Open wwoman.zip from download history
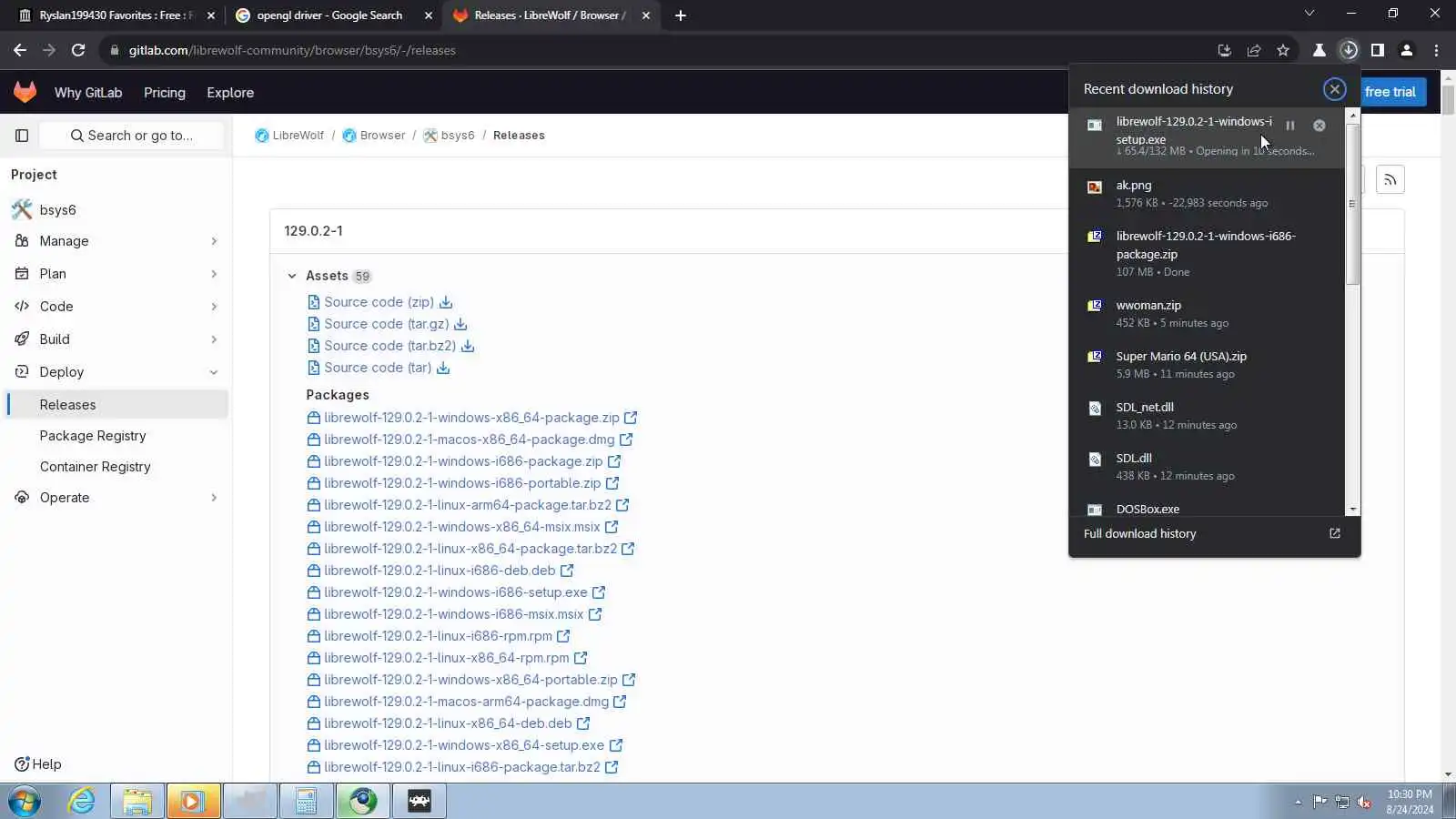This screenshot has height=819, width=1456. tap(1206, 314)
